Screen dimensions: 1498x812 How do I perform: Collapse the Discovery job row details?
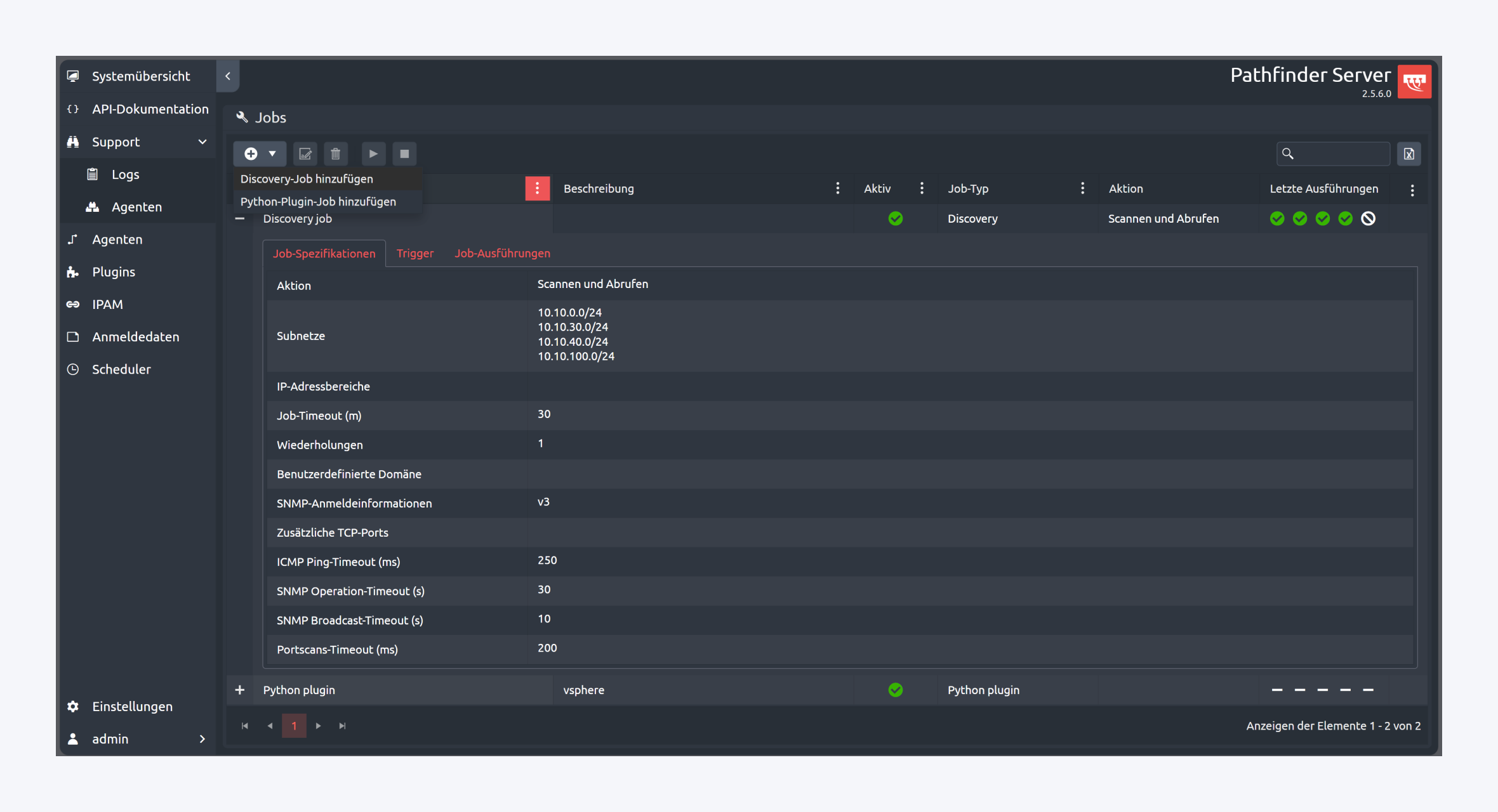coord(240,219)
